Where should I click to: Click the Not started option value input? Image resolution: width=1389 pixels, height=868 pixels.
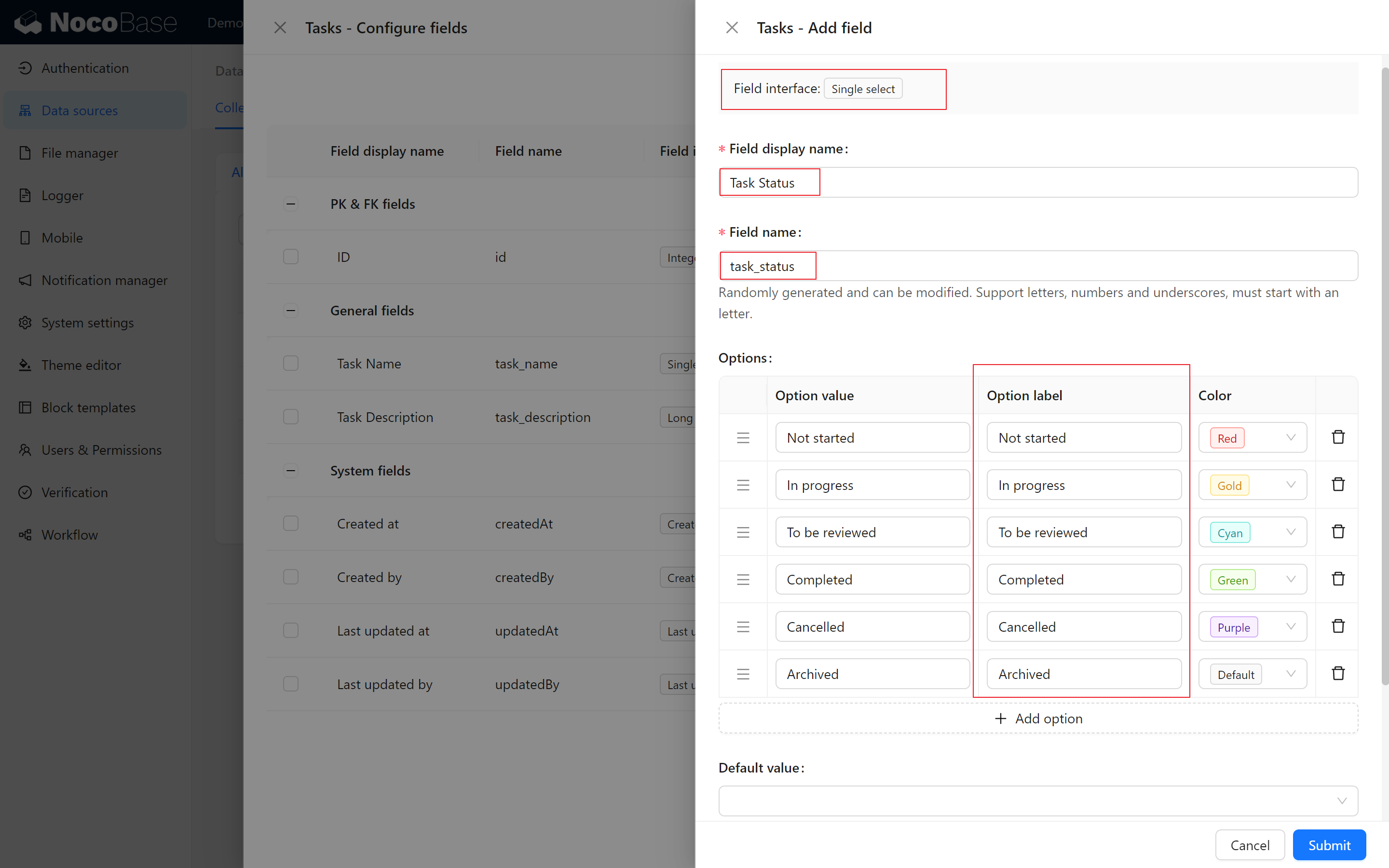[x=872, y=438]
